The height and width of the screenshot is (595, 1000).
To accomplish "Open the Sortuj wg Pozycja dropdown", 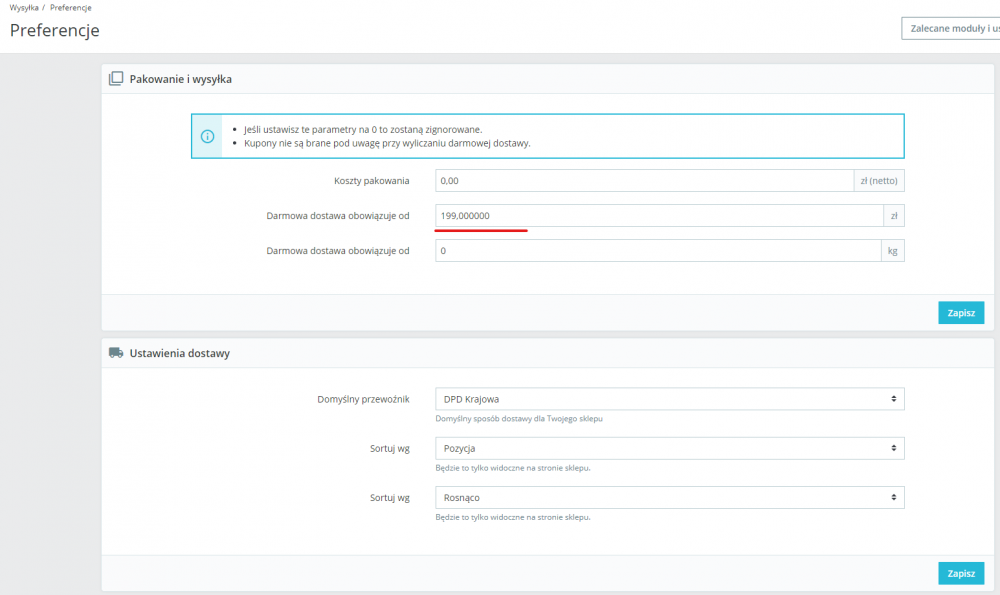I will pyautogui.click(x=670, y=448).
